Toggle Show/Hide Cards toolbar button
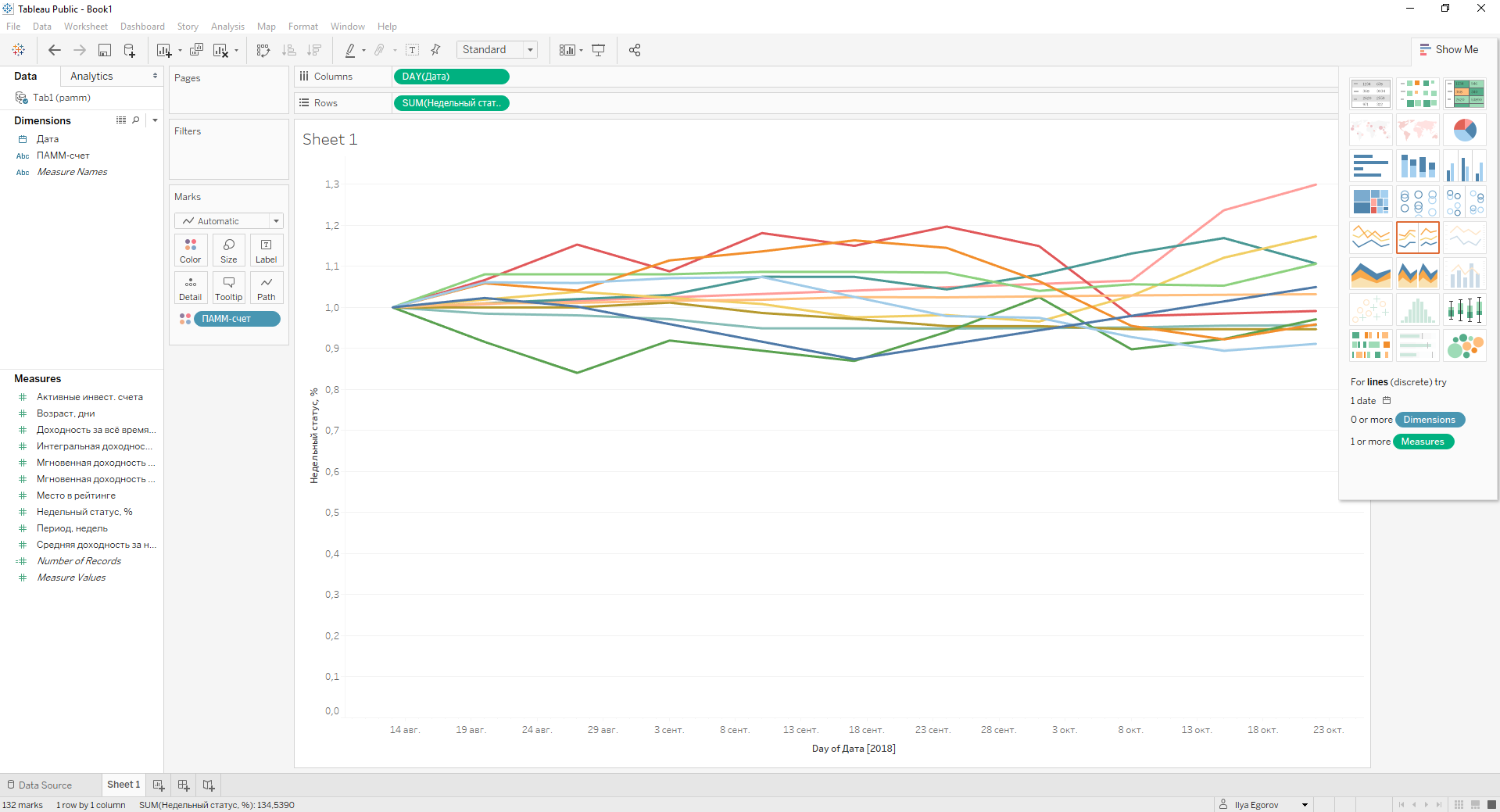 567,50
